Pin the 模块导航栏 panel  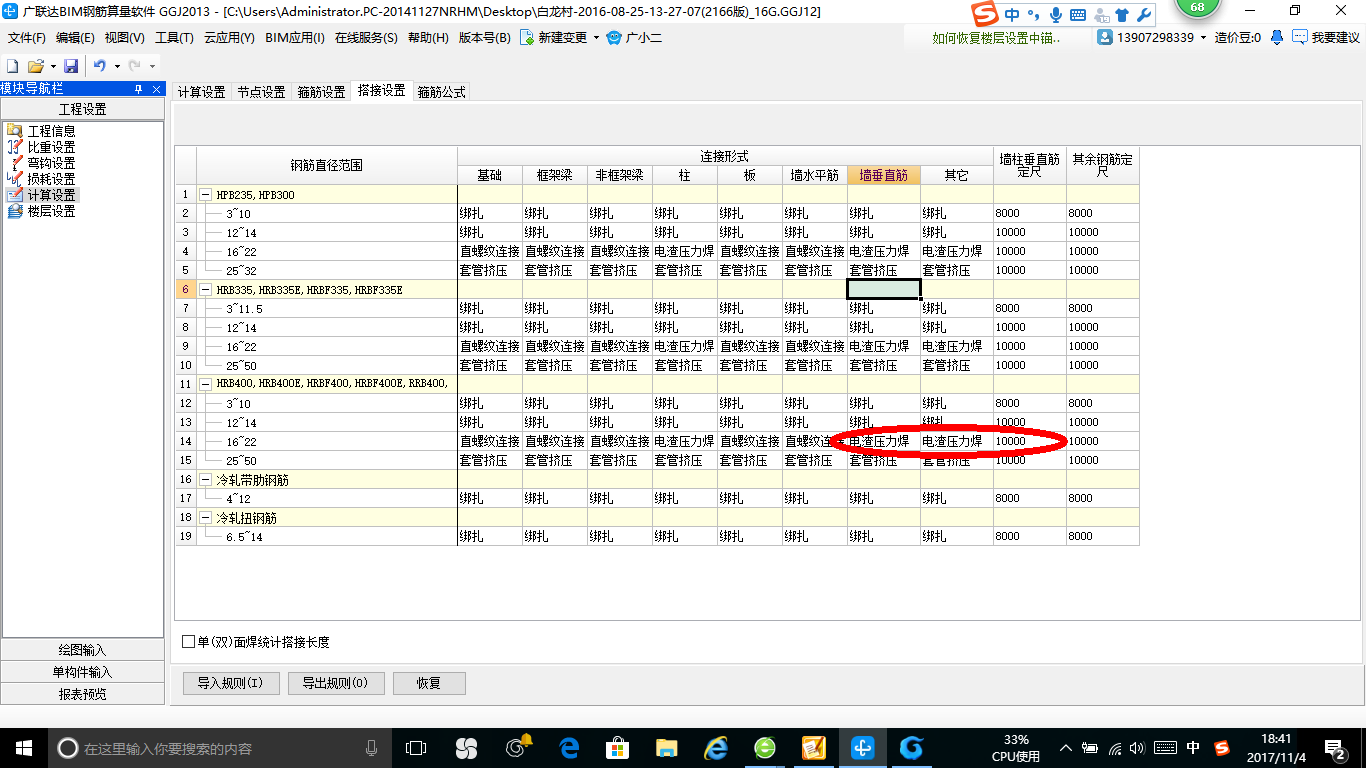139,89
